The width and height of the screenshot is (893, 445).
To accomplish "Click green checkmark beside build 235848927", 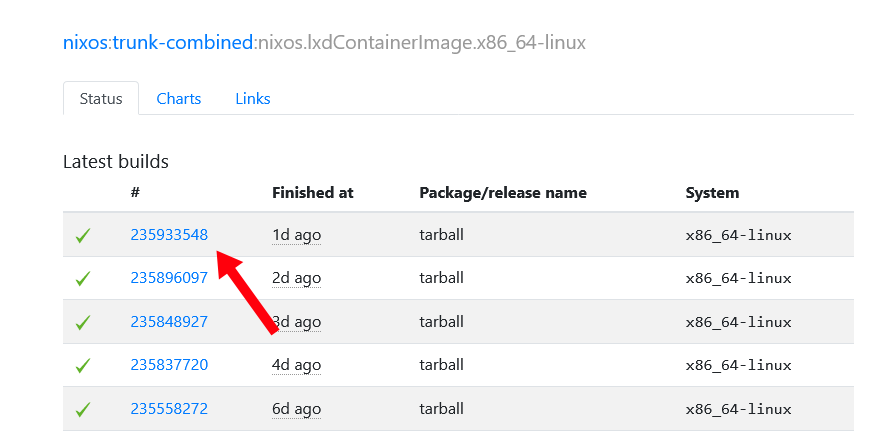I will tap(83, 322).
